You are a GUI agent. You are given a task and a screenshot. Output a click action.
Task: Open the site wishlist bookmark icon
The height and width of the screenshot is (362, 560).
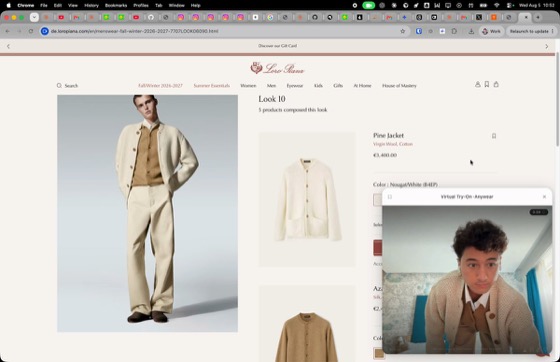coord(487,85)
